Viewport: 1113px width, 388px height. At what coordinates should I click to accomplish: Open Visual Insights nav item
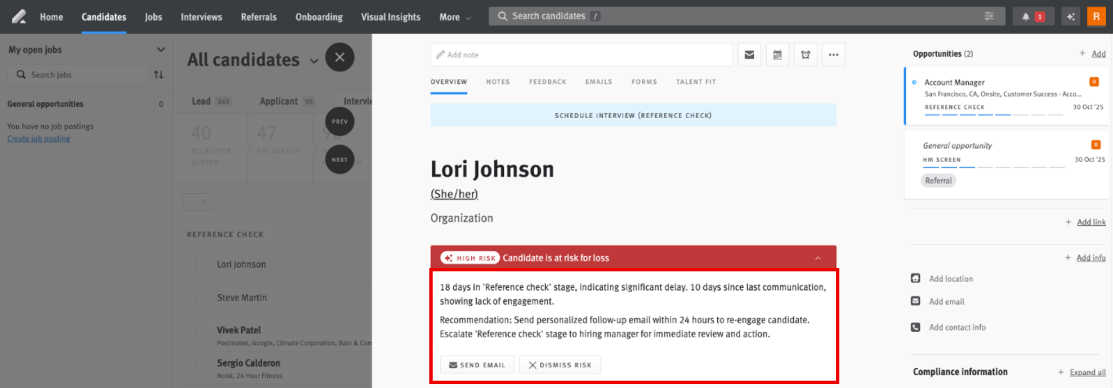tap(390, 17)
